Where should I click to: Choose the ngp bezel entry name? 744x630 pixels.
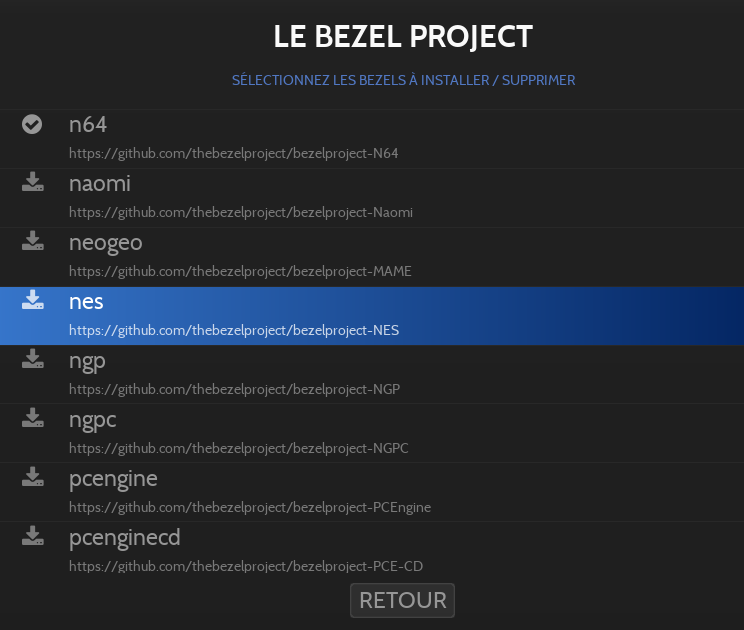[x=87, y=361]
